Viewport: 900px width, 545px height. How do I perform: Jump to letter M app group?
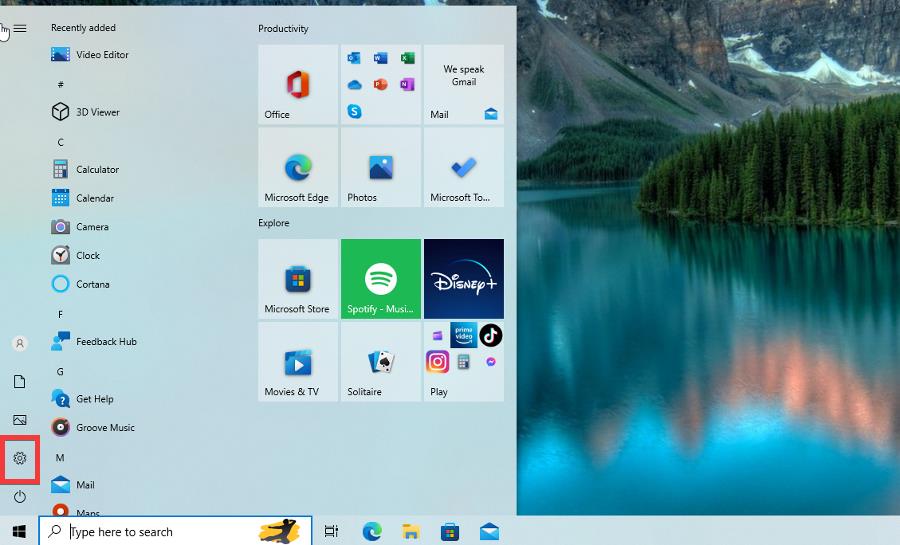tap(60, 457)
